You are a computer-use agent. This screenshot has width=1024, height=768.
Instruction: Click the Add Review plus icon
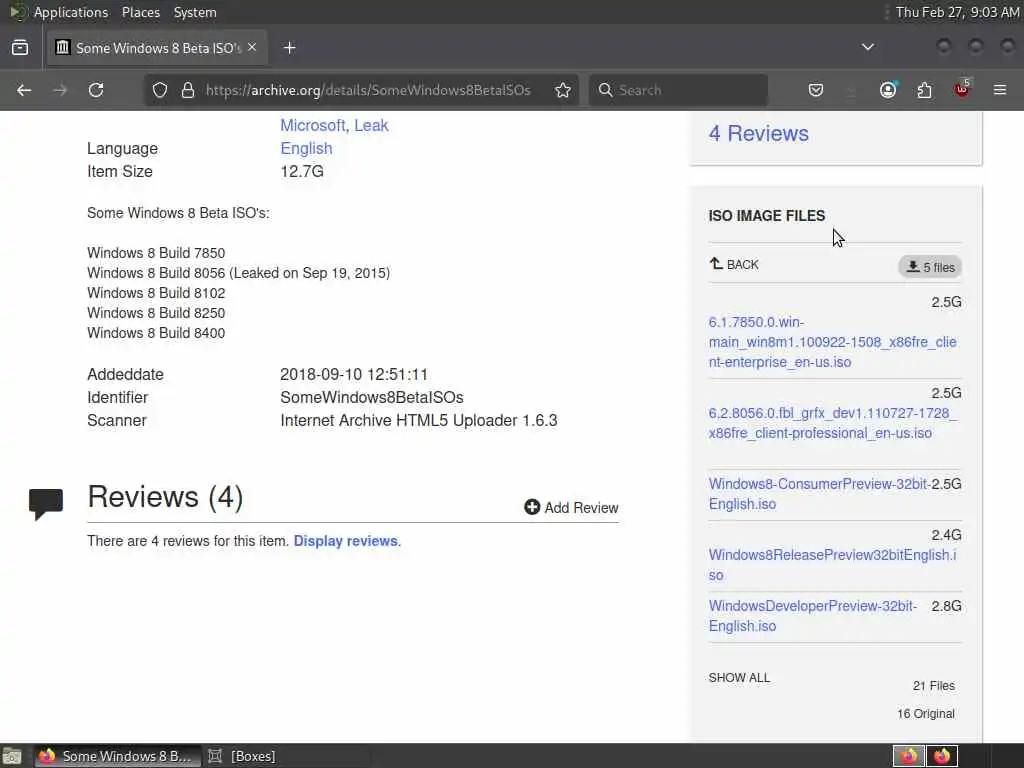(x=532, y=507)
